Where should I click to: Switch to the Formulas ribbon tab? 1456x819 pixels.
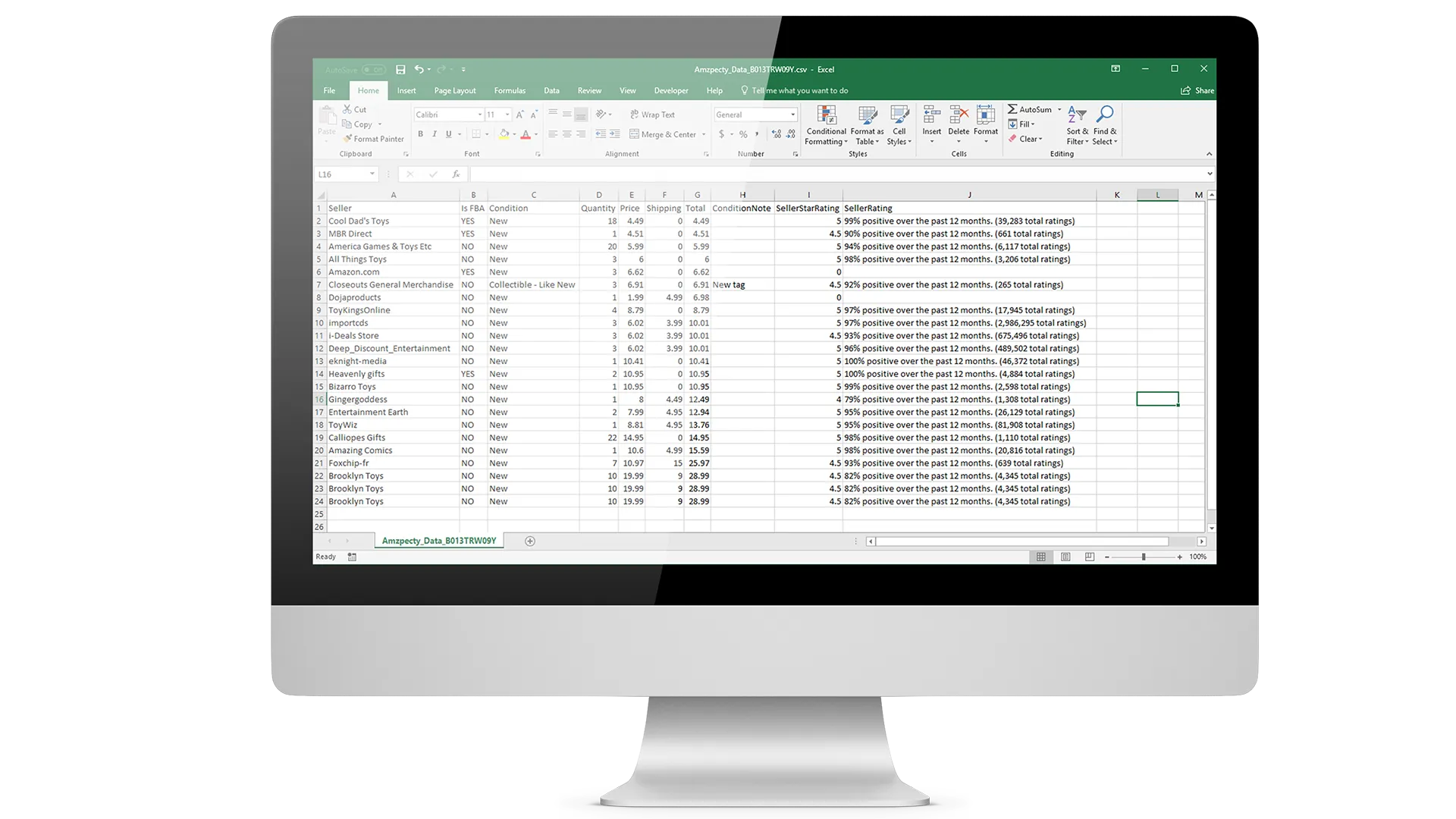pos(510,90)
